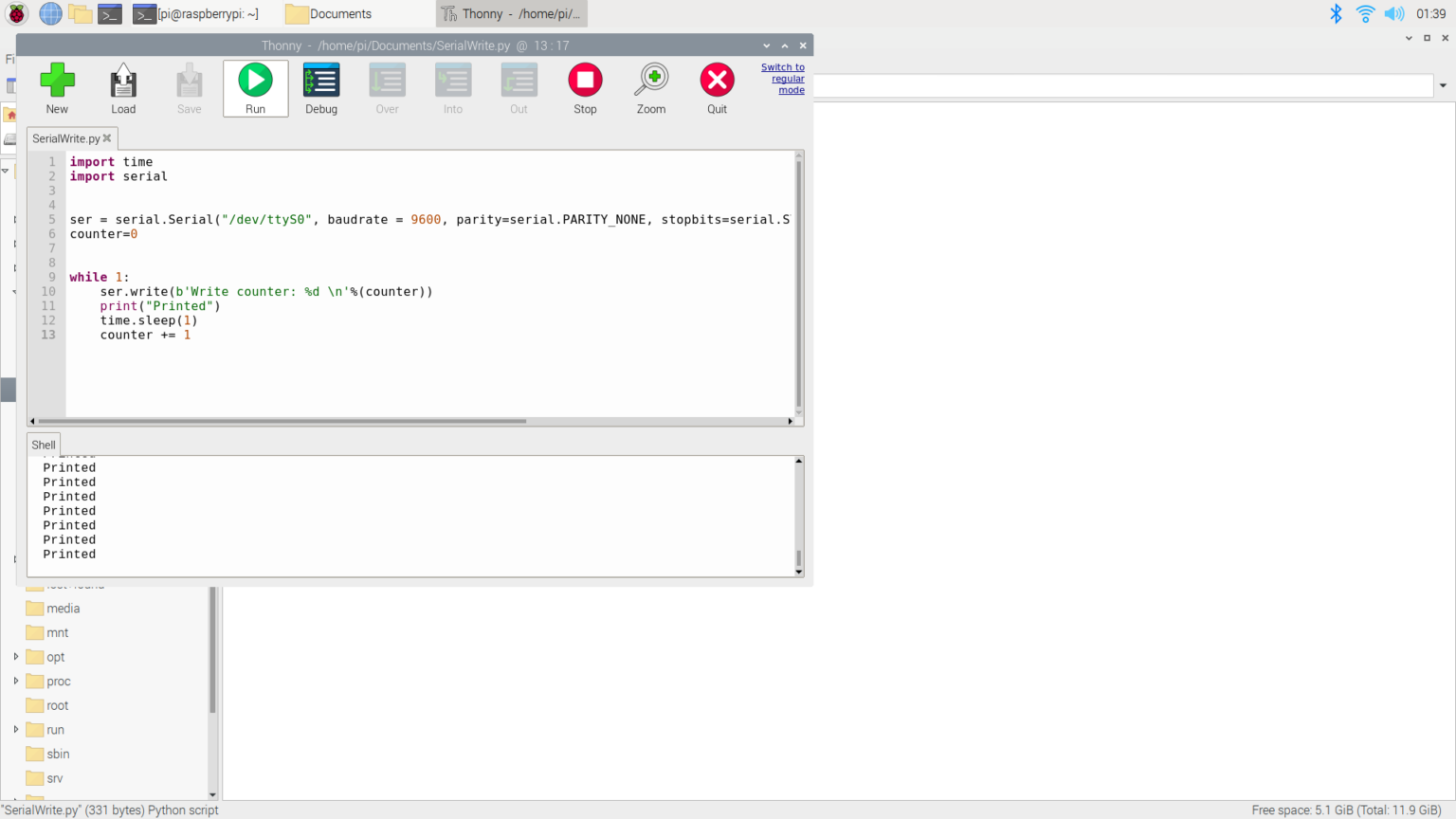Select the media folder
The image size is (1456, 819).
(53, 609)
